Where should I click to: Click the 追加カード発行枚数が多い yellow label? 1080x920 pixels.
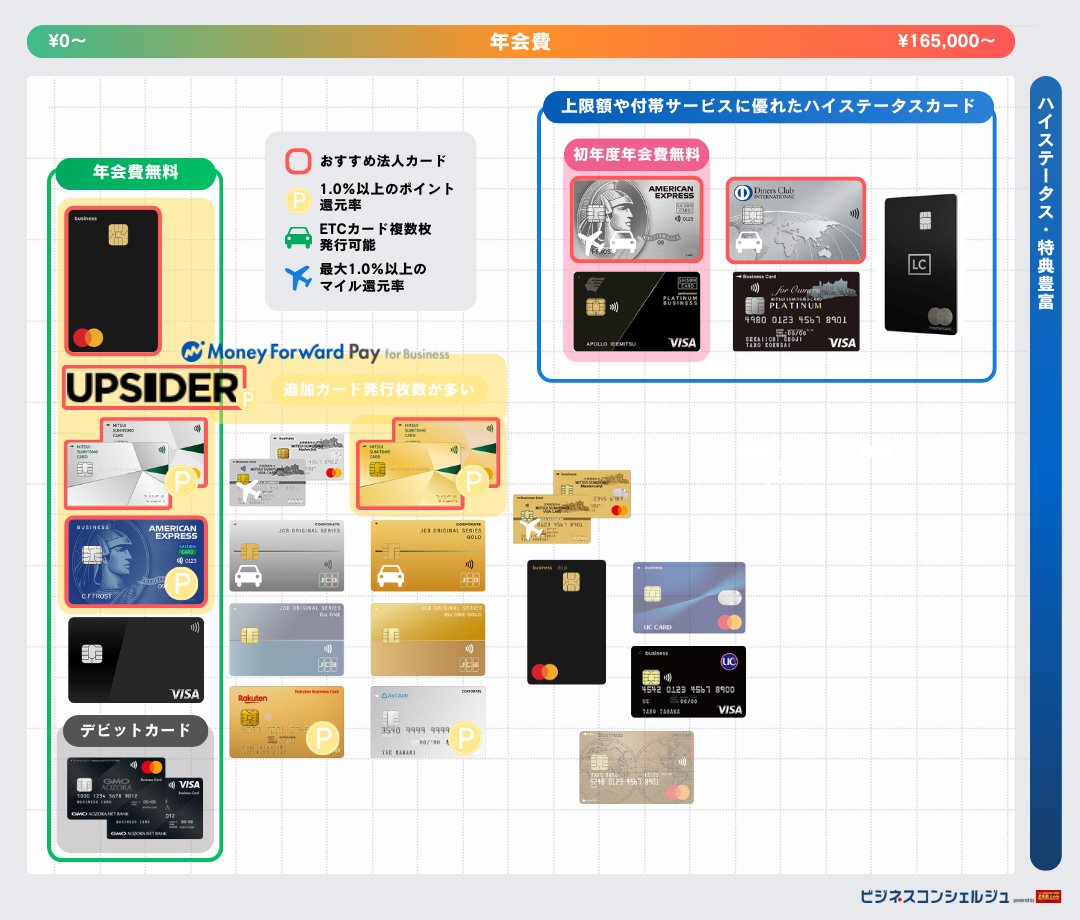point(379,390)
